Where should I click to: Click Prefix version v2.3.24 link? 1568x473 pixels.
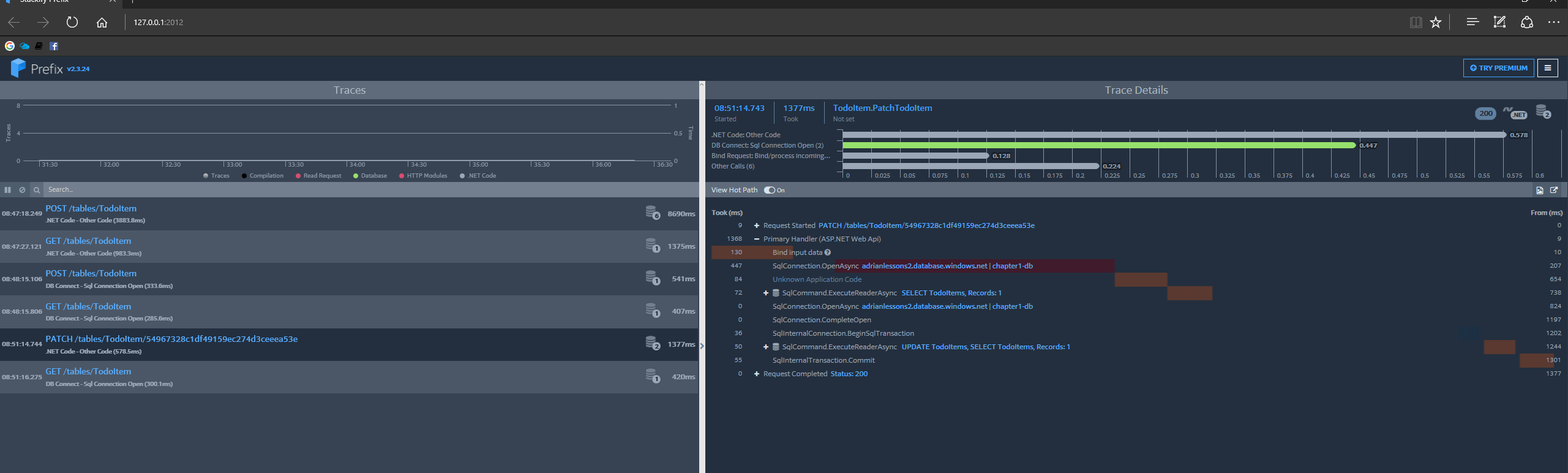point(78,69)
